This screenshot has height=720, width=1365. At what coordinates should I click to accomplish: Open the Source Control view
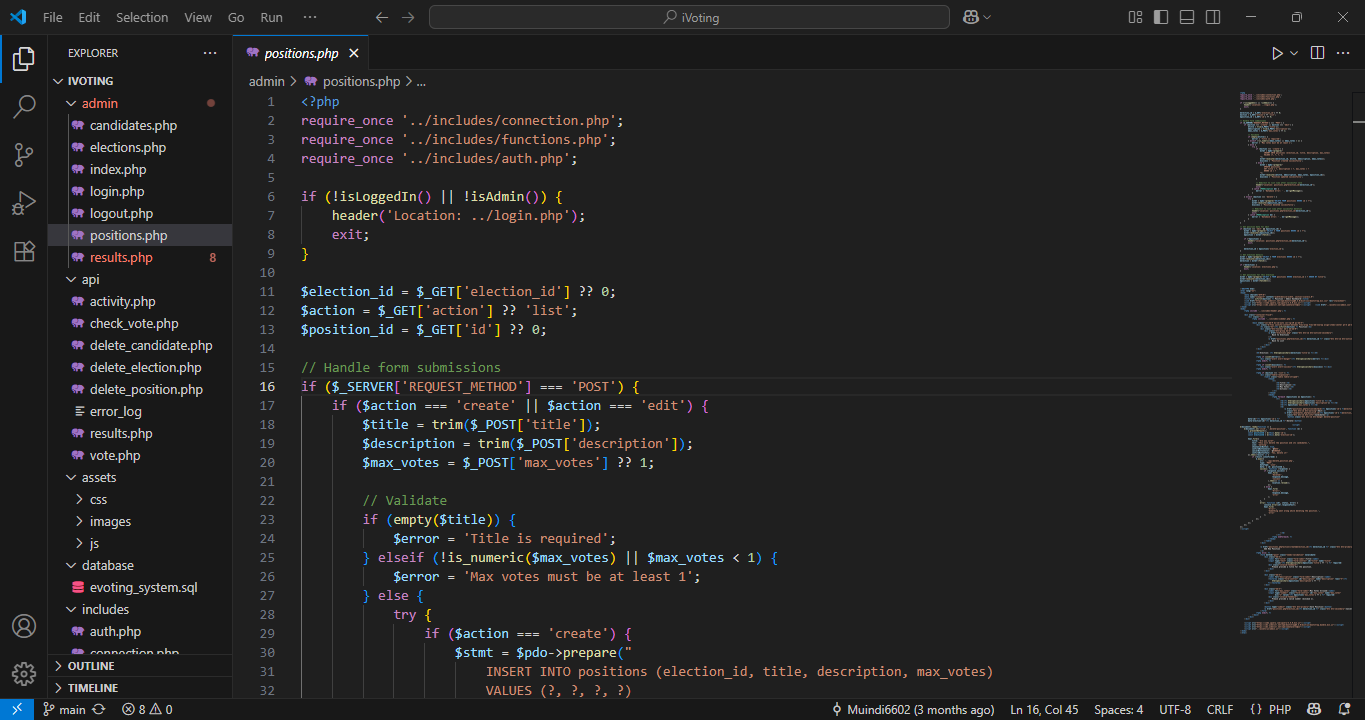(24, 155)
